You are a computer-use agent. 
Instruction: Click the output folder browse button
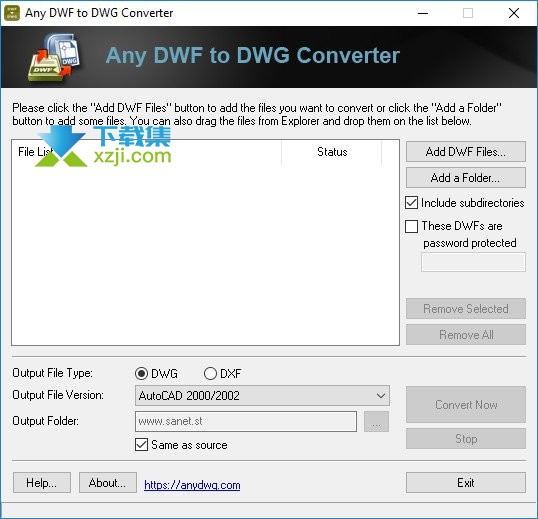point(376,422)
